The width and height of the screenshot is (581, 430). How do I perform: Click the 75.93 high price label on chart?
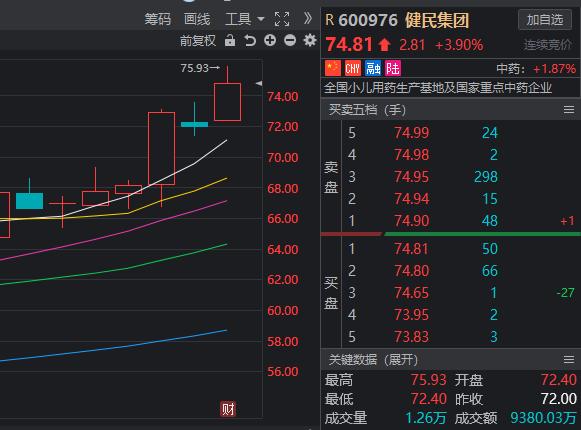tap(195, 68)
